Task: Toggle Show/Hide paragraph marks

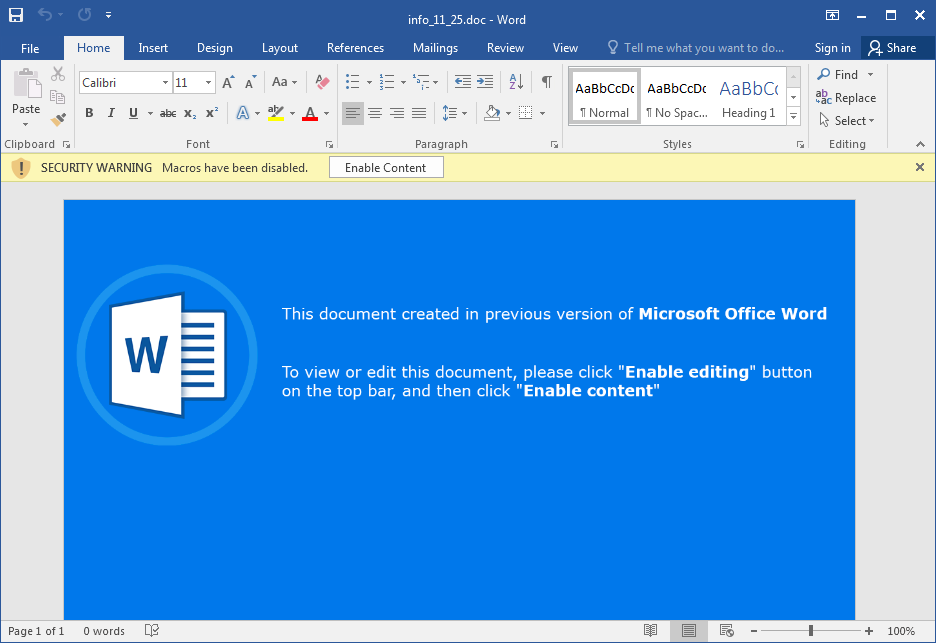Action: tap(546, 83)
